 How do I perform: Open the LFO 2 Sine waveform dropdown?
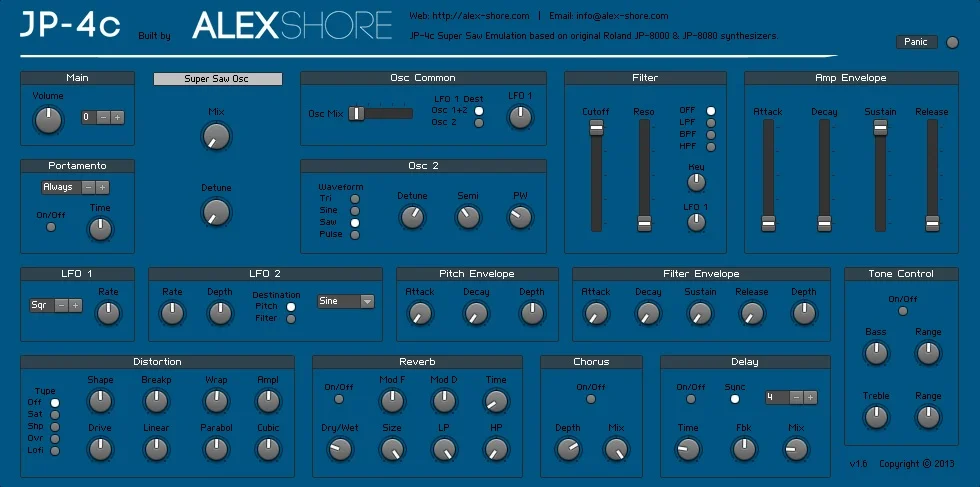point(346,301)
